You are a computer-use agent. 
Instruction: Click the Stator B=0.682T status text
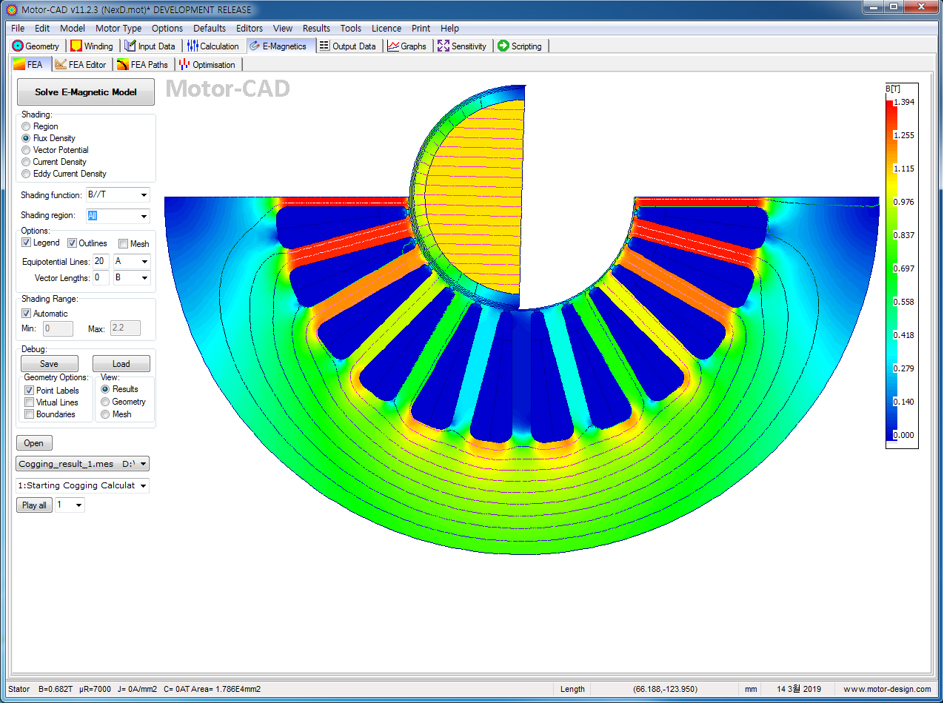click(x=40, y=689)
